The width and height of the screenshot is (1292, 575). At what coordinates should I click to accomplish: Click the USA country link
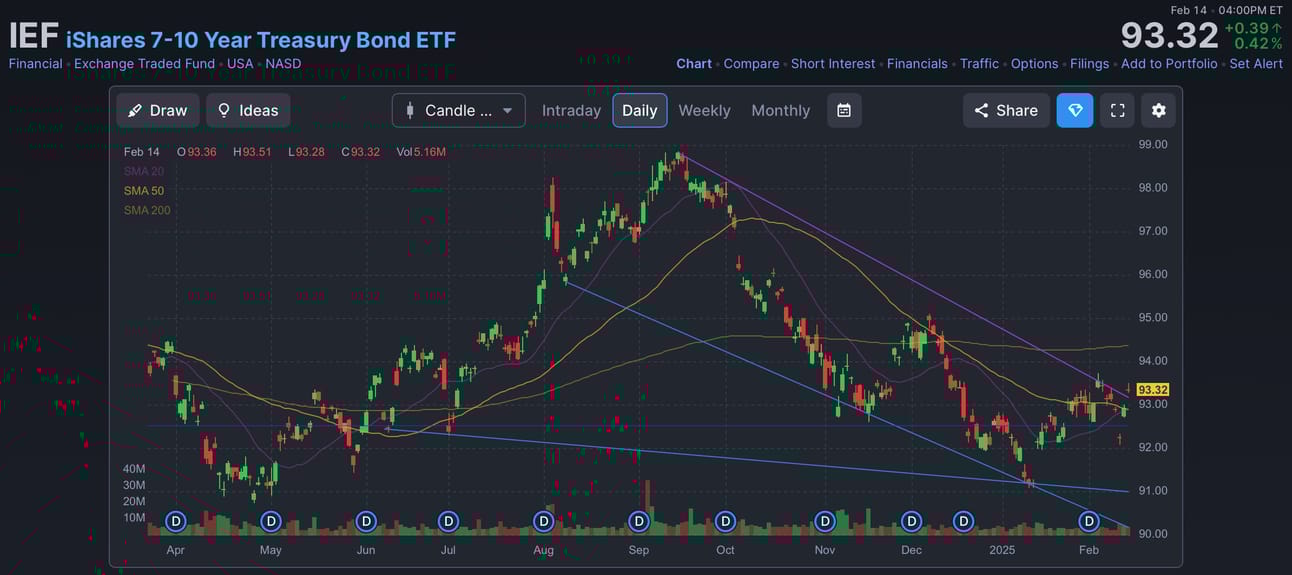click(240, 63)
